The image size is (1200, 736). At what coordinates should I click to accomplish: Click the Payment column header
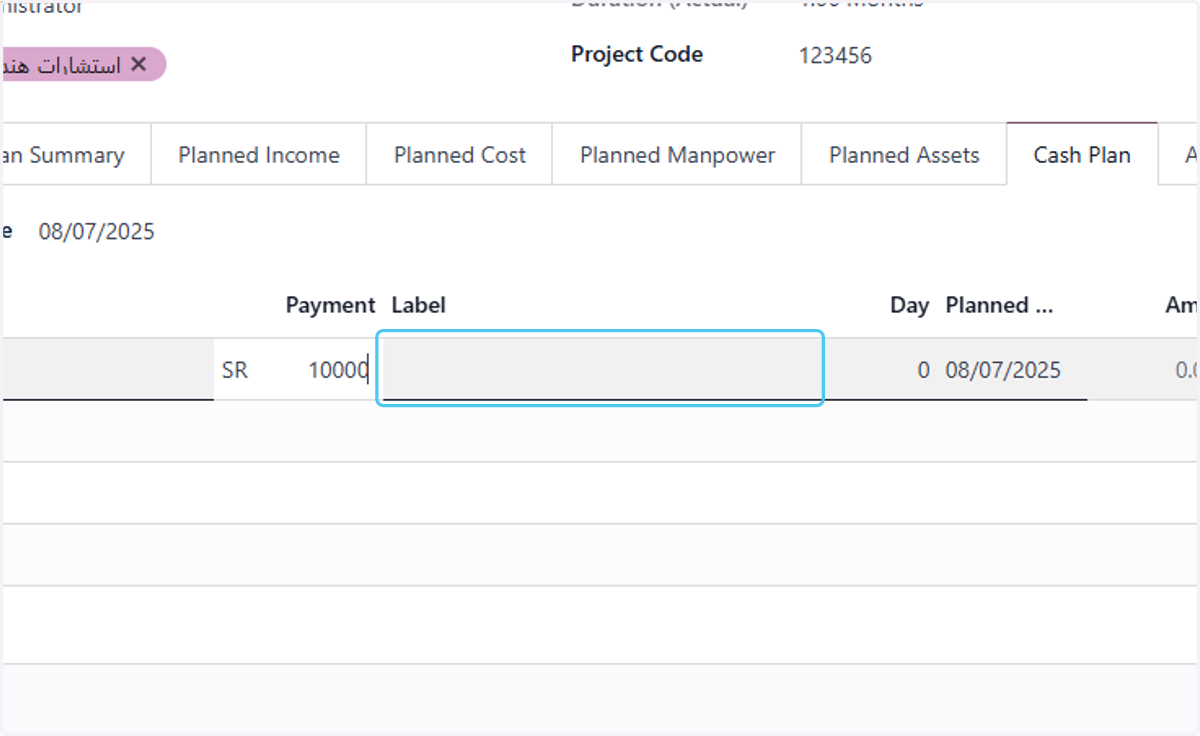pyautogui.click(x=330, y=305)
